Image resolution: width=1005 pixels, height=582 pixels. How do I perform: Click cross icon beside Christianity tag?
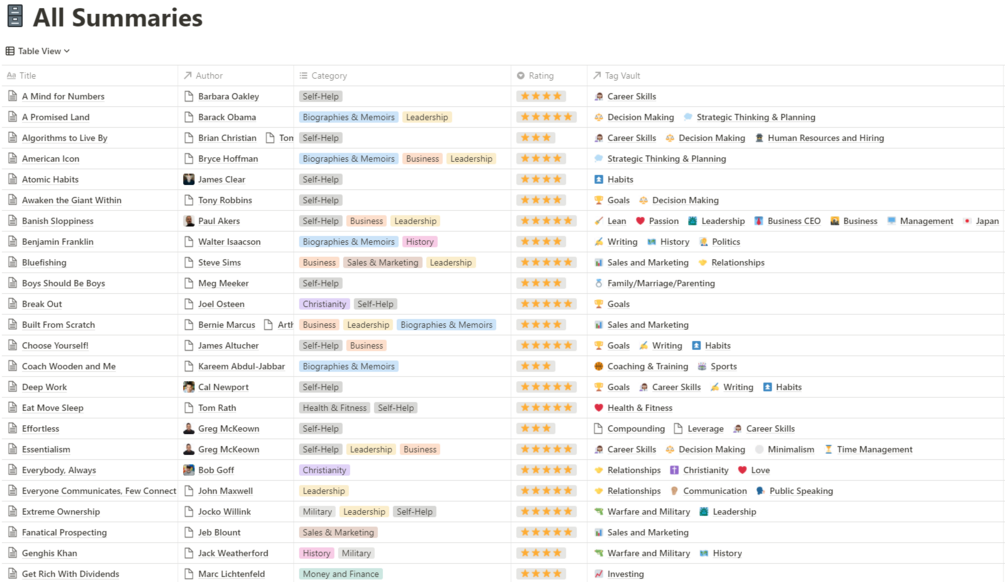(x=674, y=470)
